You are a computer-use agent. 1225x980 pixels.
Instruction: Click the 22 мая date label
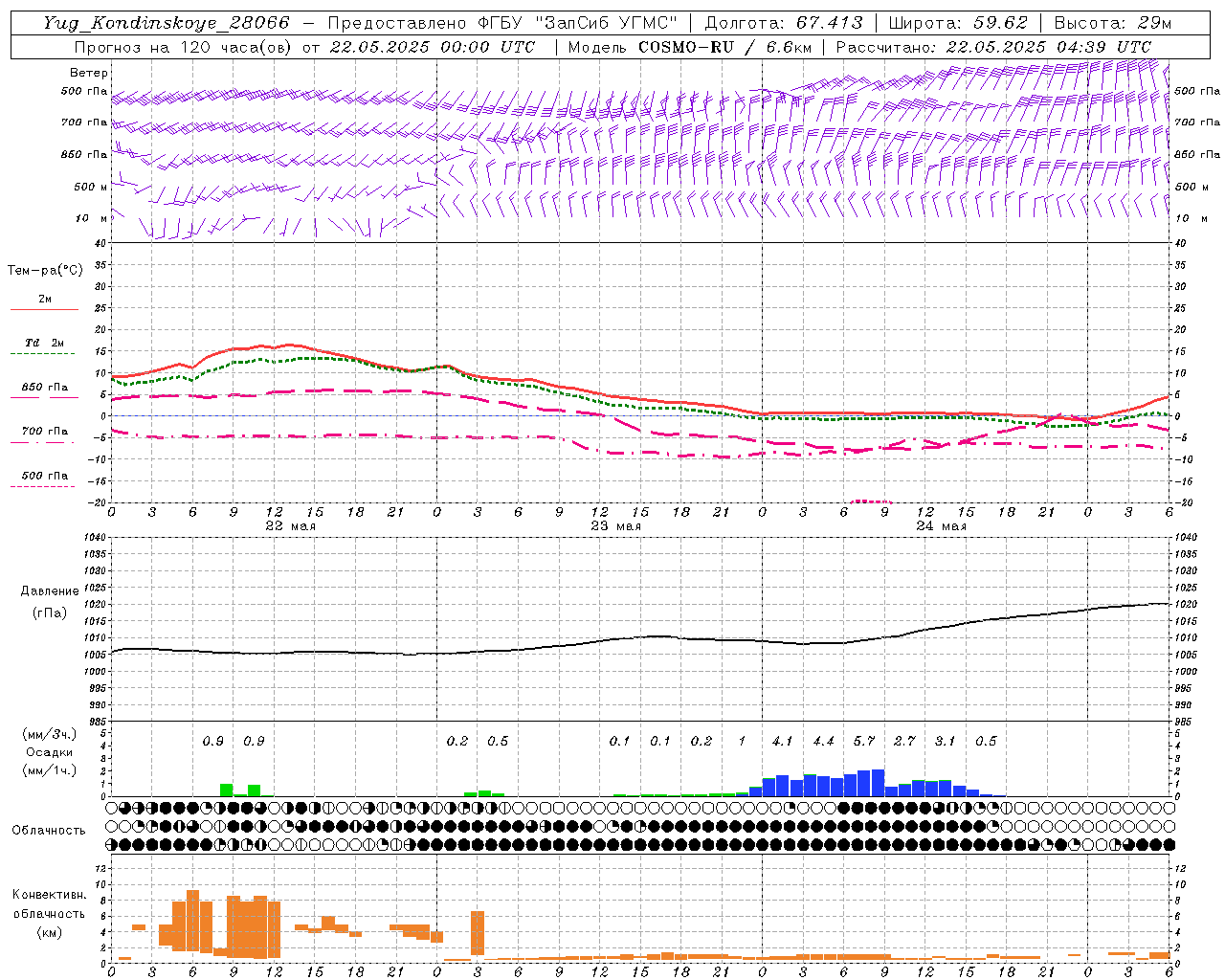290,526
